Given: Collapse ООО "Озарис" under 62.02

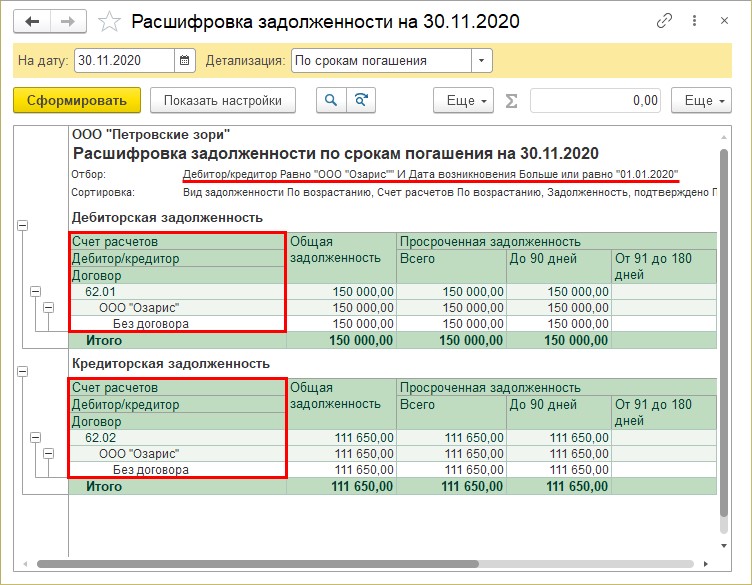Looking at the screenshot, I should 48,454.
